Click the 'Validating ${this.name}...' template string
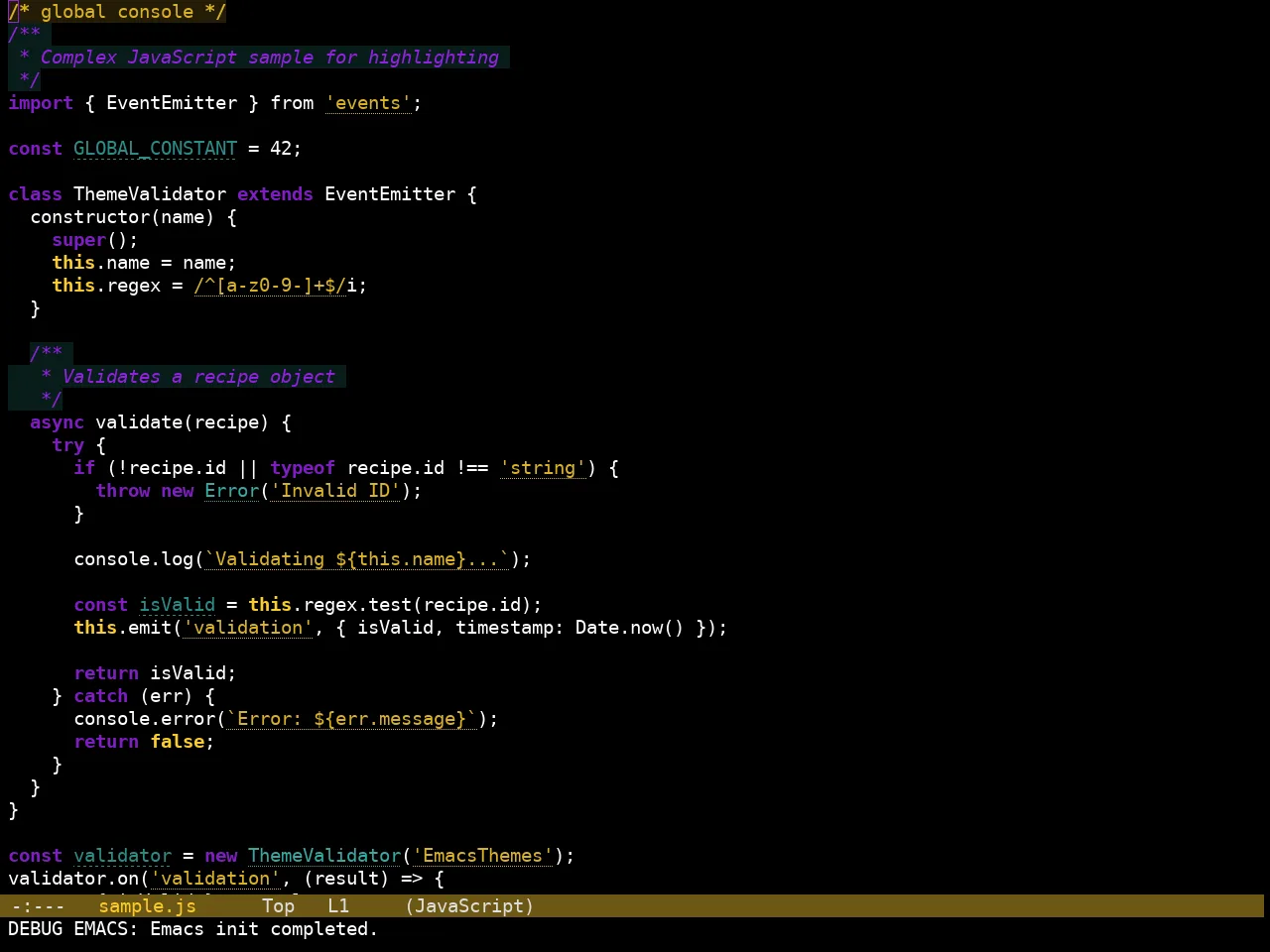 [357, 559]
